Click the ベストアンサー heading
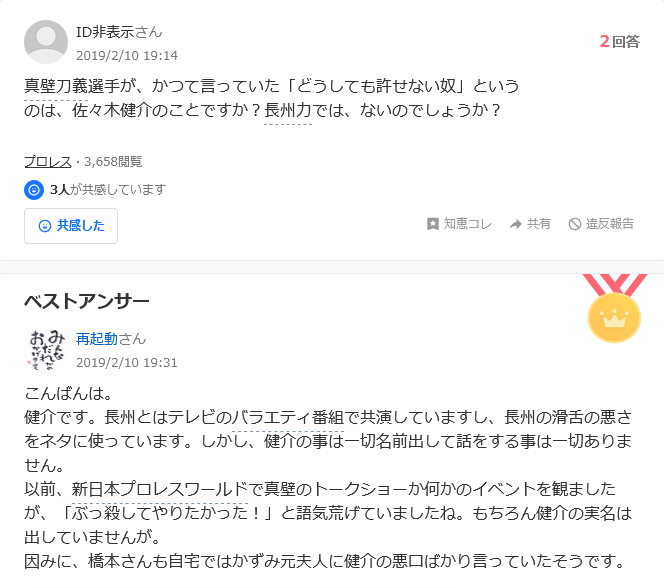This screenshot has height=588, width=664. tap(87, 301)
